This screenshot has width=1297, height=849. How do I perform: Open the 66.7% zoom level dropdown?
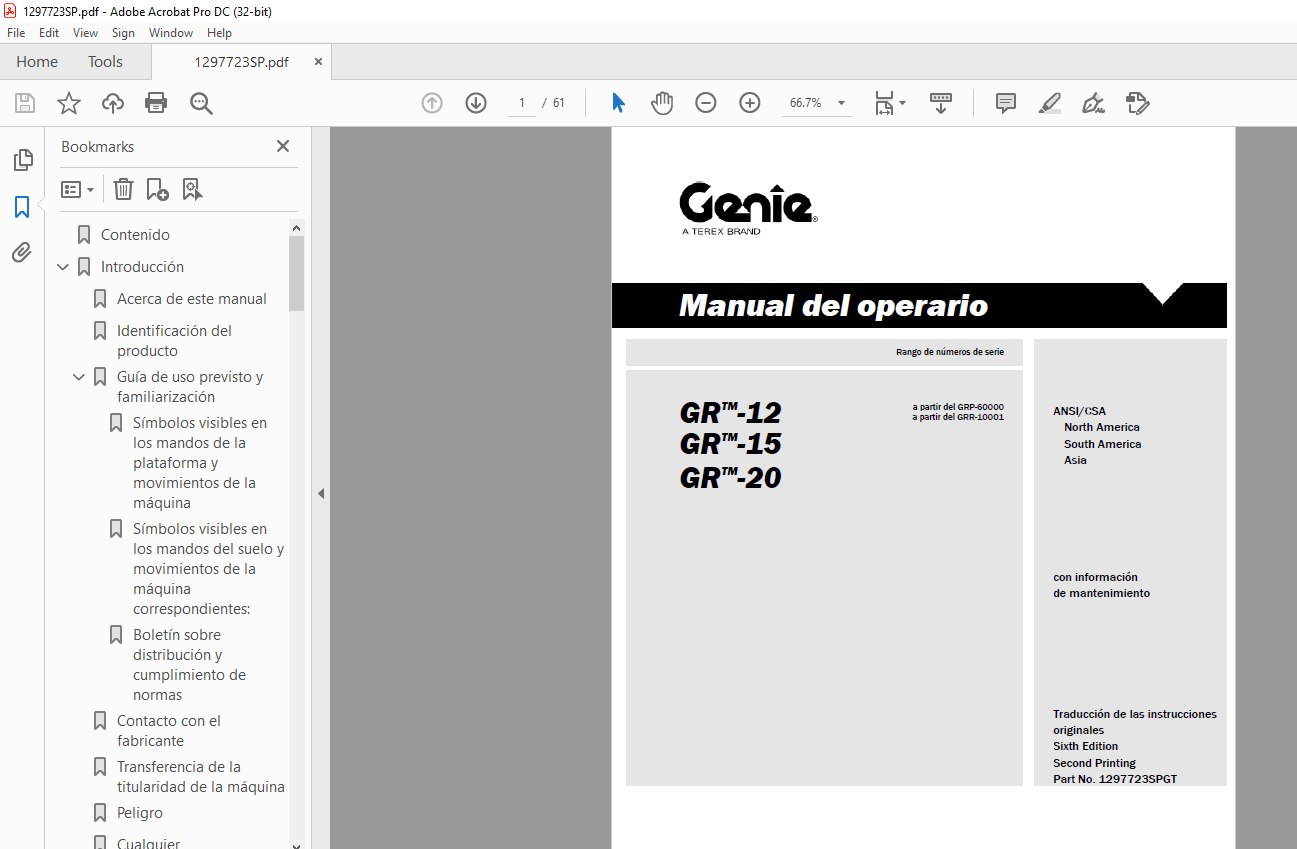[x=842, y=103]
